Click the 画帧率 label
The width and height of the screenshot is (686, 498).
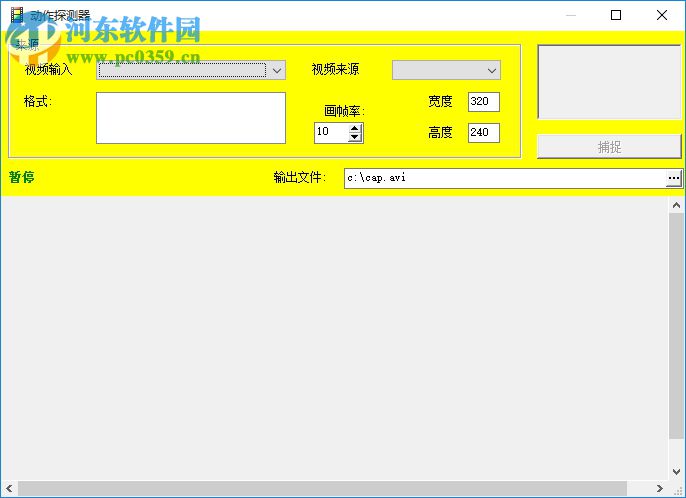pyautogui.click(x=344, y=111)
